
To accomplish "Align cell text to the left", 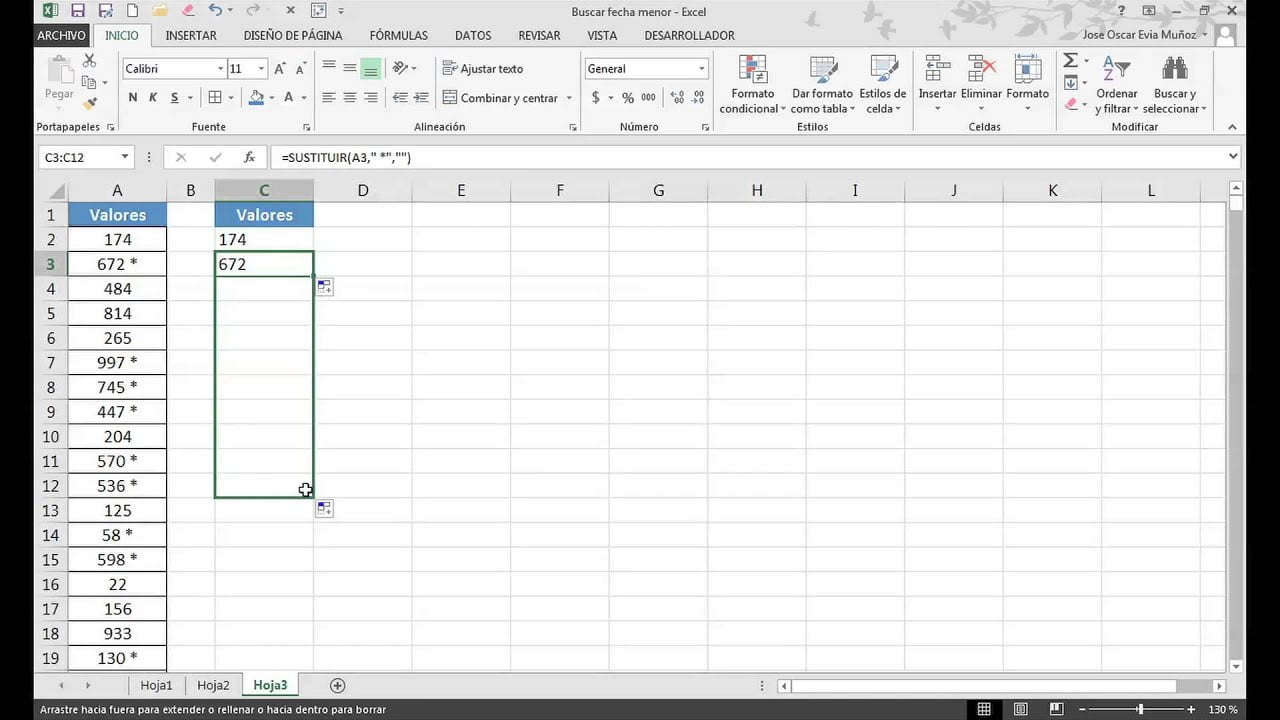I will tap(329, 98).
